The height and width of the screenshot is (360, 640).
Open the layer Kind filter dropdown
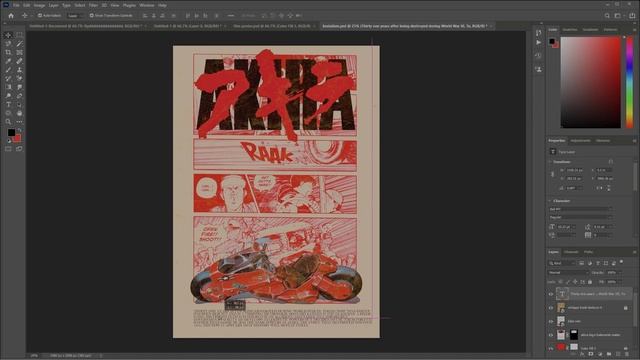click(562, 263)
